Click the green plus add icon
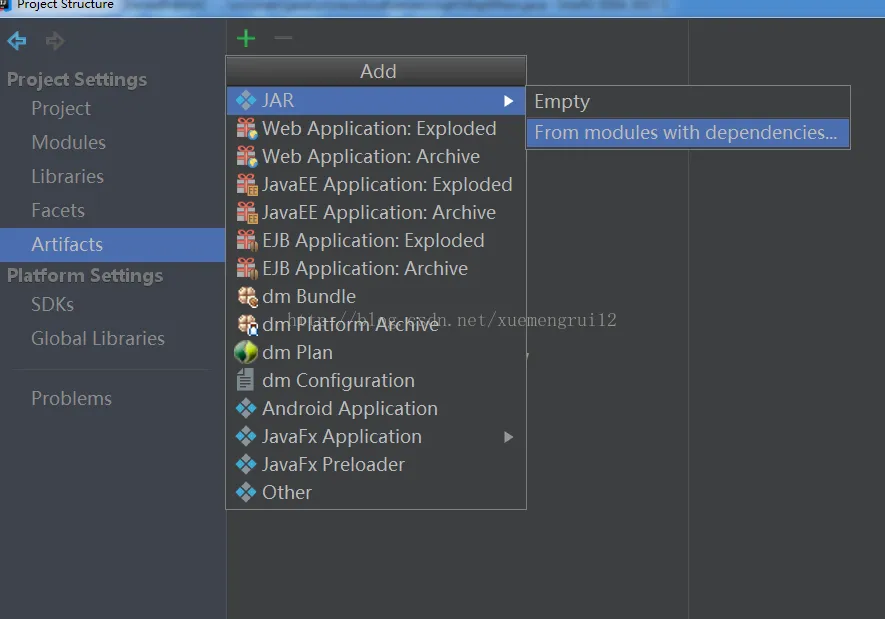 point(246,39)
